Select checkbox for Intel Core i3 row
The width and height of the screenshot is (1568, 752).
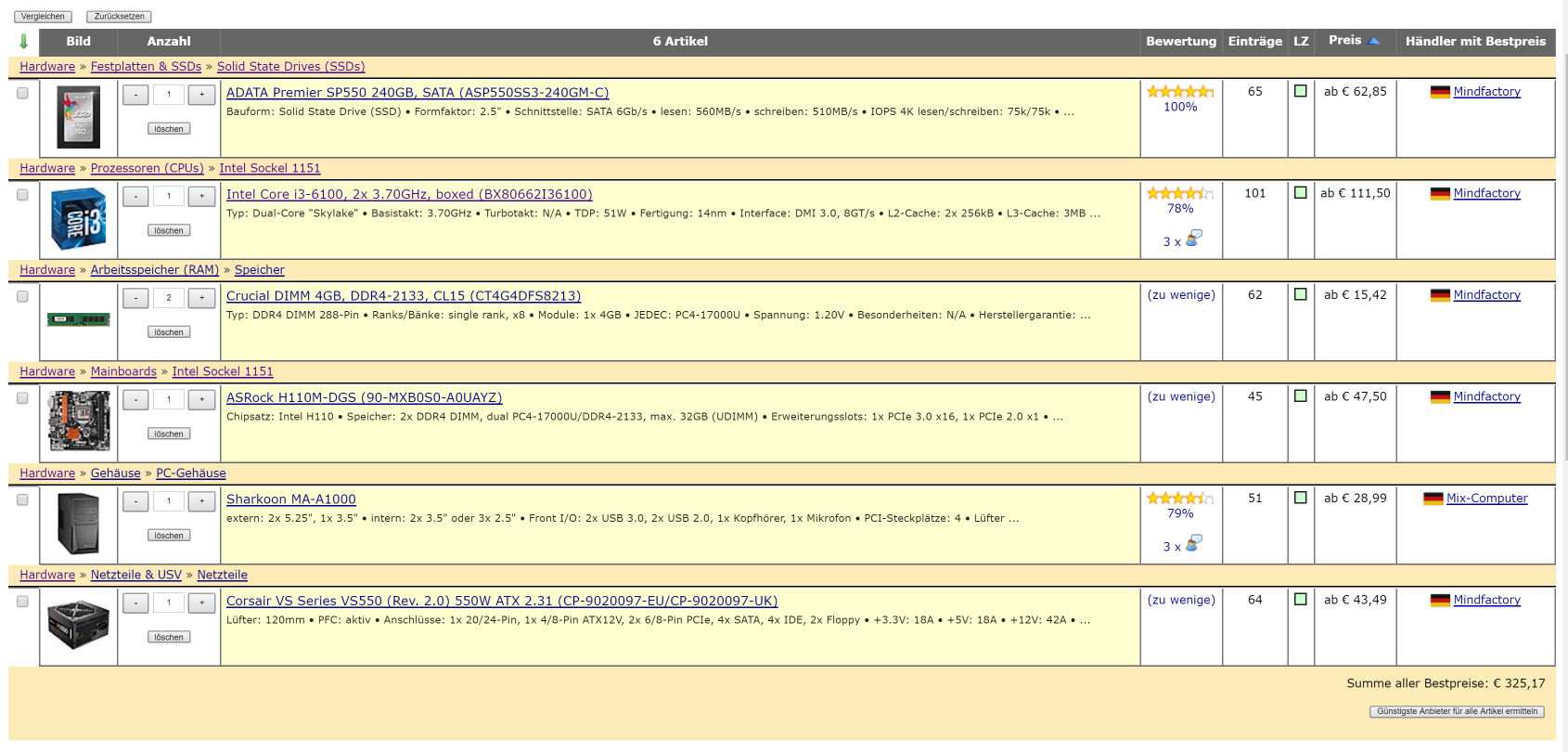(x=22, y=195)
